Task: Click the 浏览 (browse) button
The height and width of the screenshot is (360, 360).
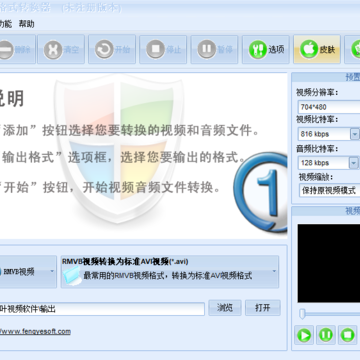Action: tap(225, 308)
